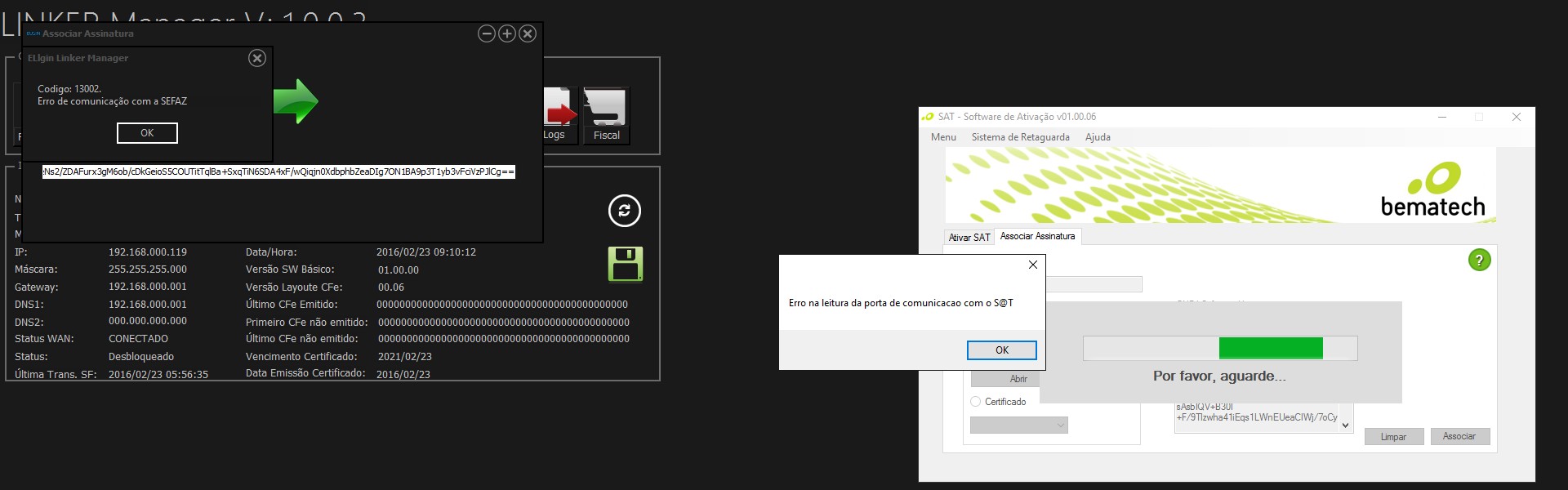Open the Ajuda menu in SAT window
The image size is (1568, 490).
tap(1098, 137)
